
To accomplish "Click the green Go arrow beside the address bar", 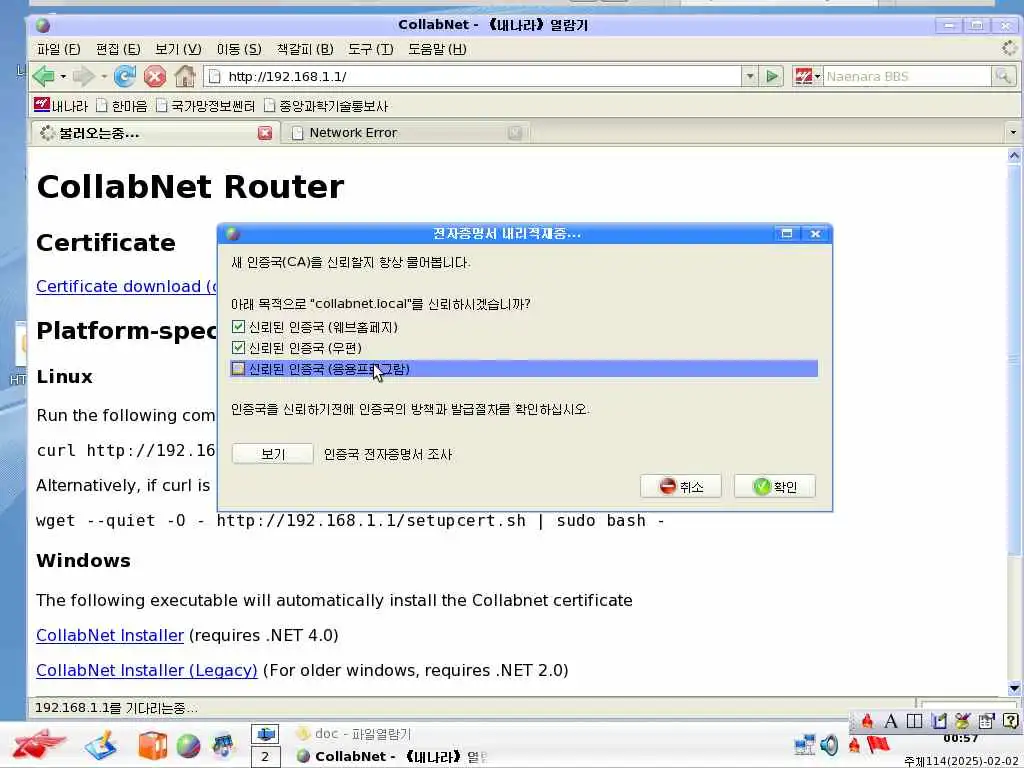I will [x=772, y=76].
